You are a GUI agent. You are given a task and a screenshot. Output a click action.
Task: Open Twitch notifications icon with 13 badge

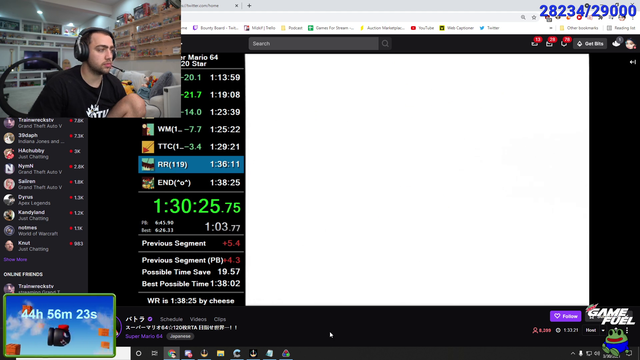click(535, 43)
